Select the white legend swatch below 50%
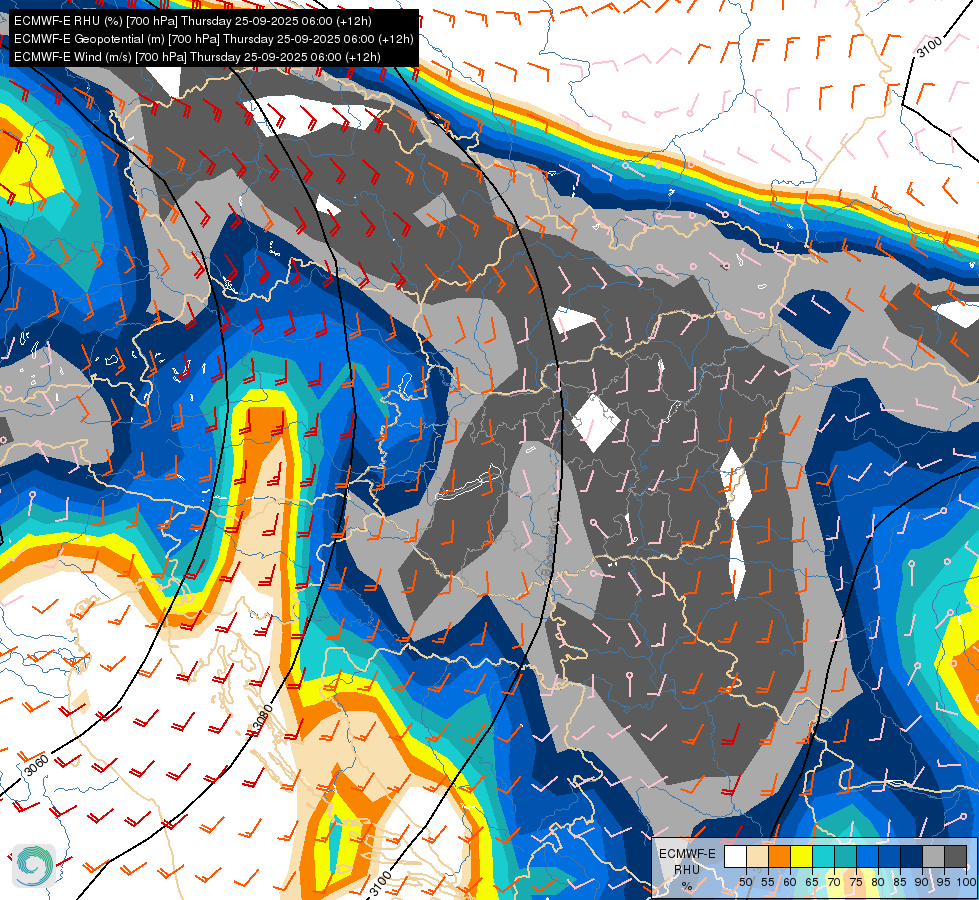Screen dimensions: 979x900 (x=735, y=856)
